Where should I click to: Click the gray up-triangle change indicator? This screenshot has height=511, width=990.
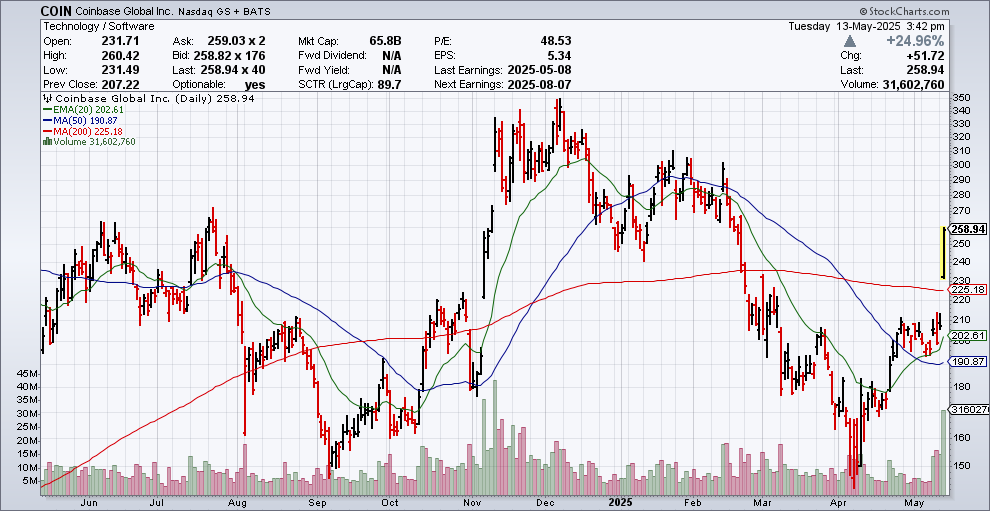(850, 41)
